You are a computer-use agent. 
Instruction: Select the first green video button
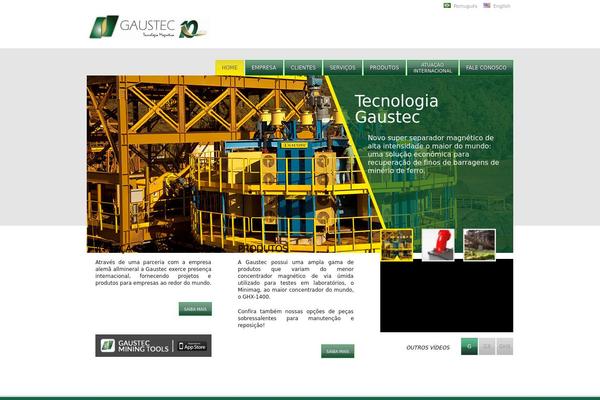tap(469, 346)
